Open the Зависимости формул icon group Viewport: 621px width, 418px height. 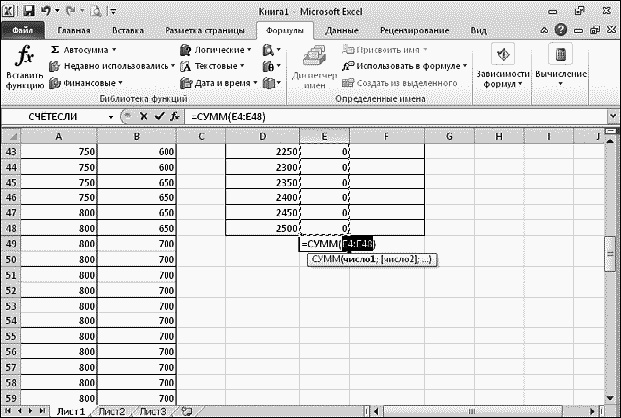pyautogui.click(x=503, y=65)
